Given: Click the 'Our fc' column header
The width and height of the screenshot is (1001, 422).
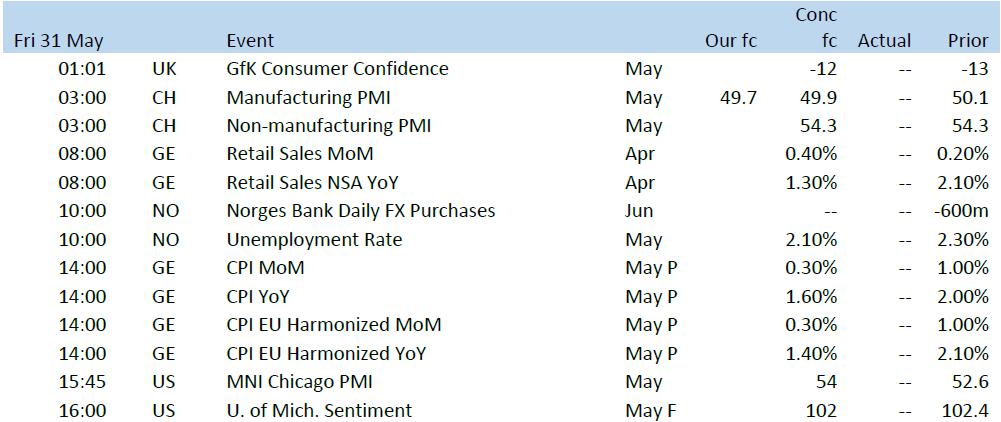Looking at the screenshot, I should [731, 41].
